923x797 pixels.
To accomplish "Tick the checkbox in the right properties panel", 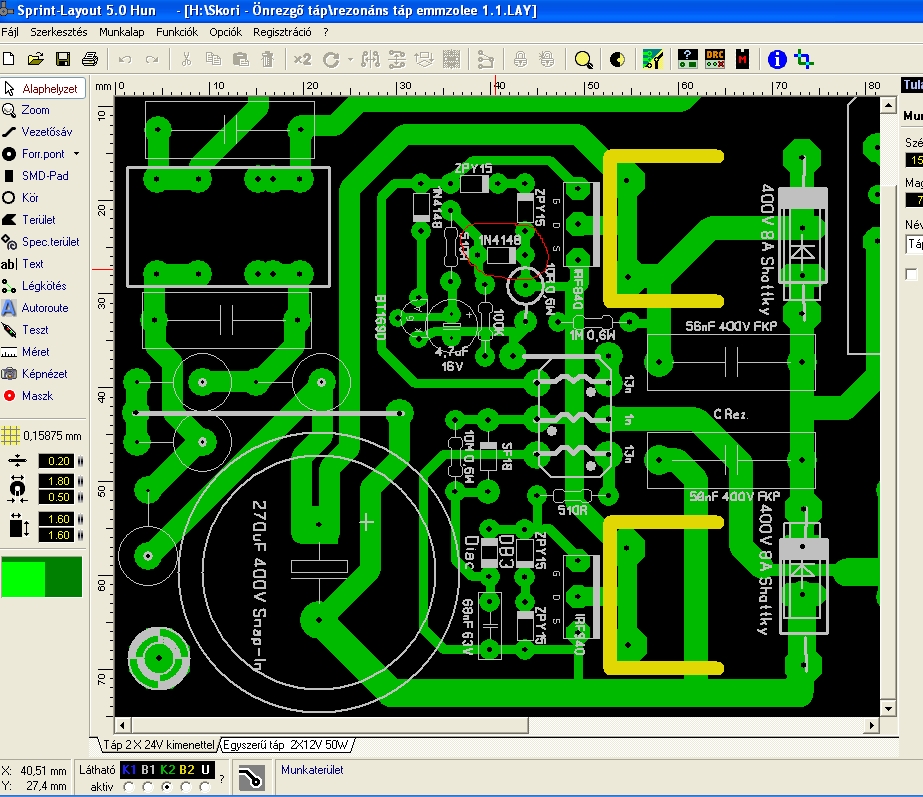I will point(911,274).
